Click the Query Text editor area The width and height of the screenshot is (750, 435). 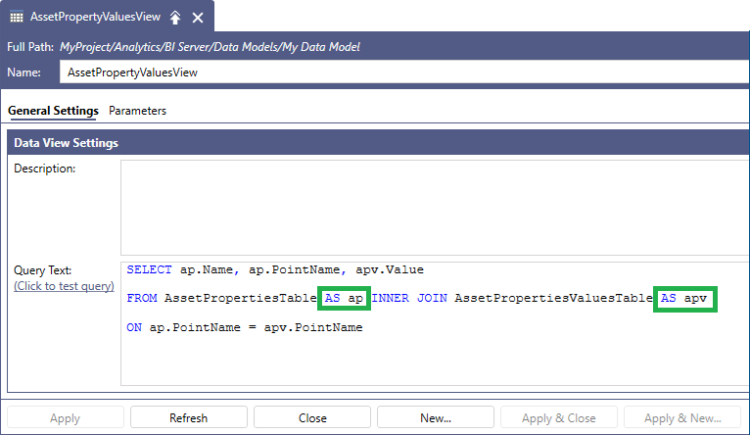pyautogui.click(x=434, y=323)
